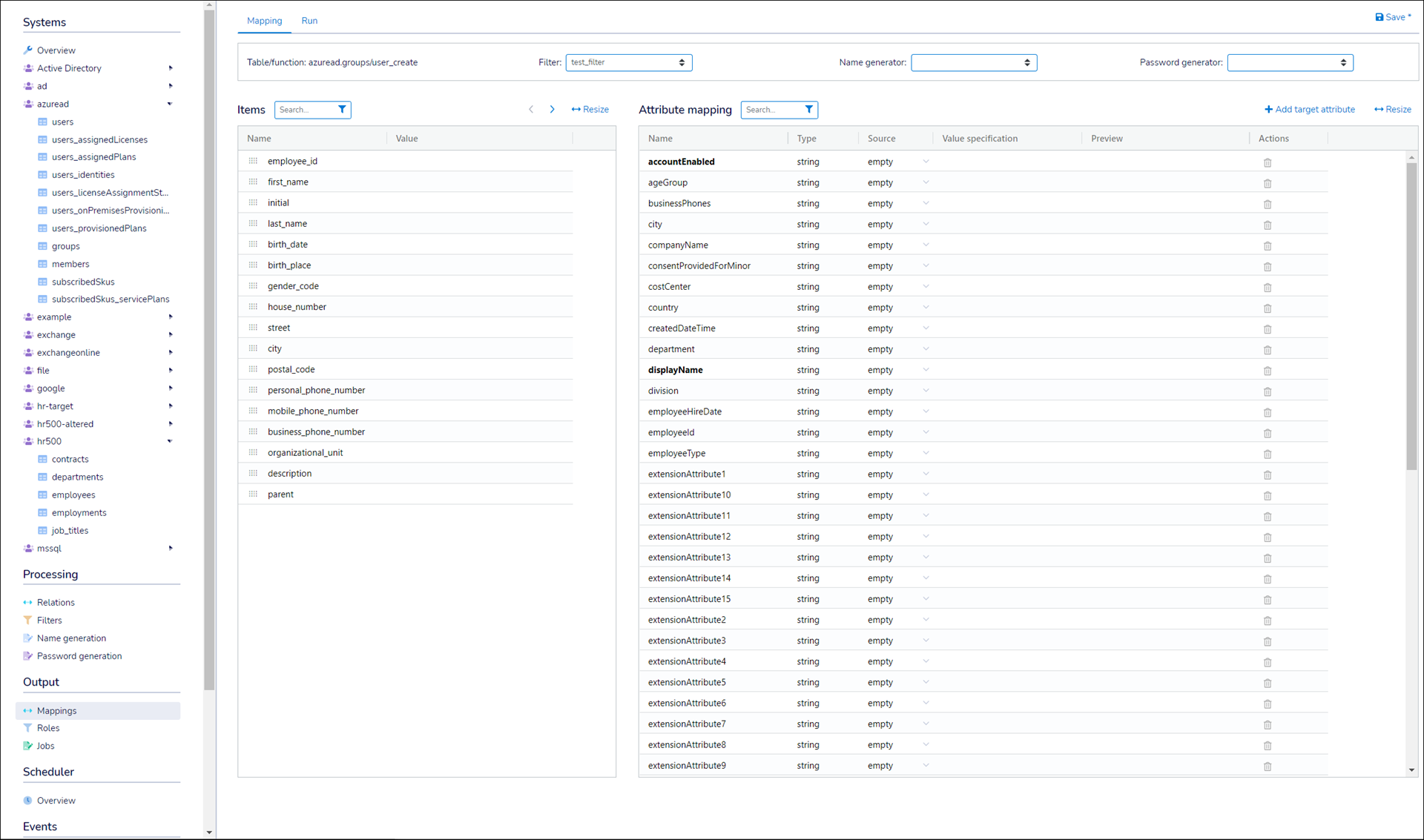The height and width of the screenshot is (840, 1424).
Task: Open the Password generator dropdown
Action: pyautogui.click(x=1289, y=62)
